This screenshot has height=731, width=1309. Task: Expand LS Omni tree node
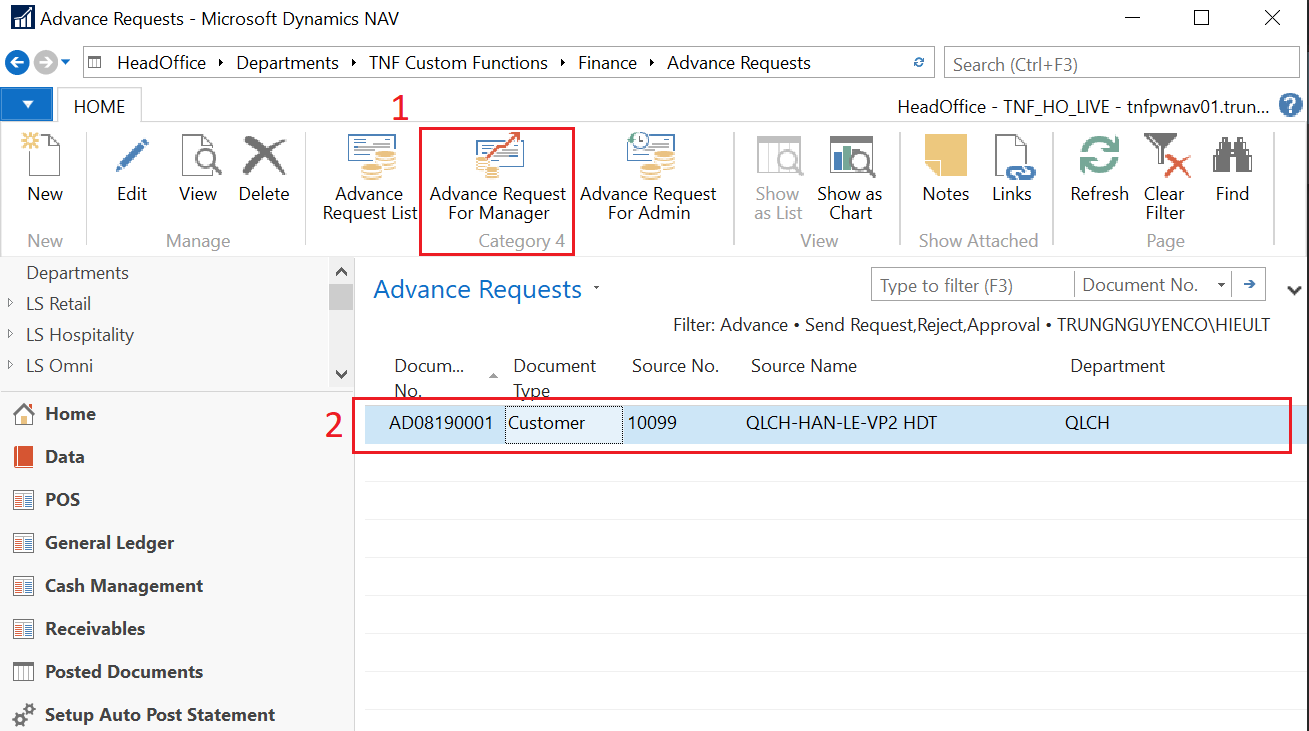pos(10,366)
